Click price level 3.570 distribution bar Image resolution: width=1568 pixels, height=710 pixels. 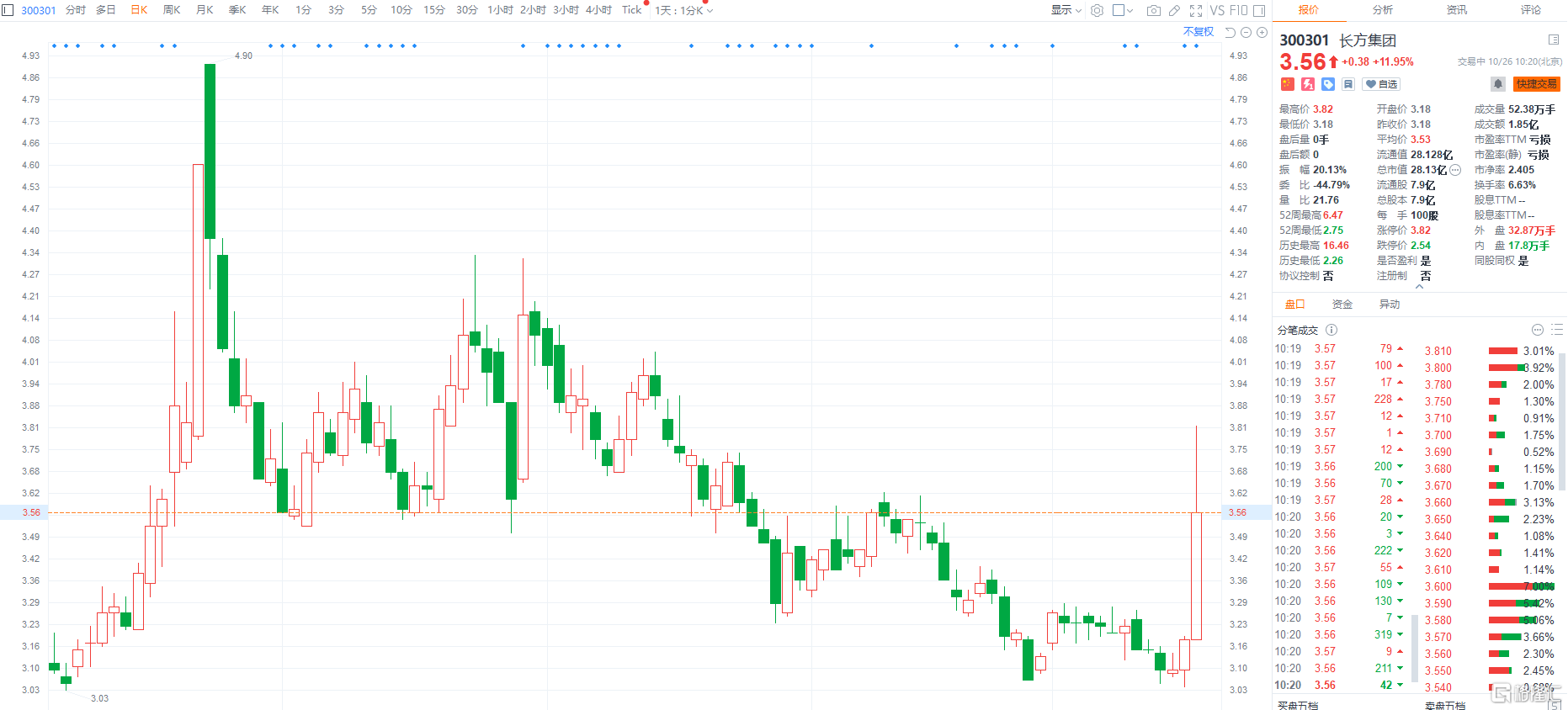[1505, 637]
